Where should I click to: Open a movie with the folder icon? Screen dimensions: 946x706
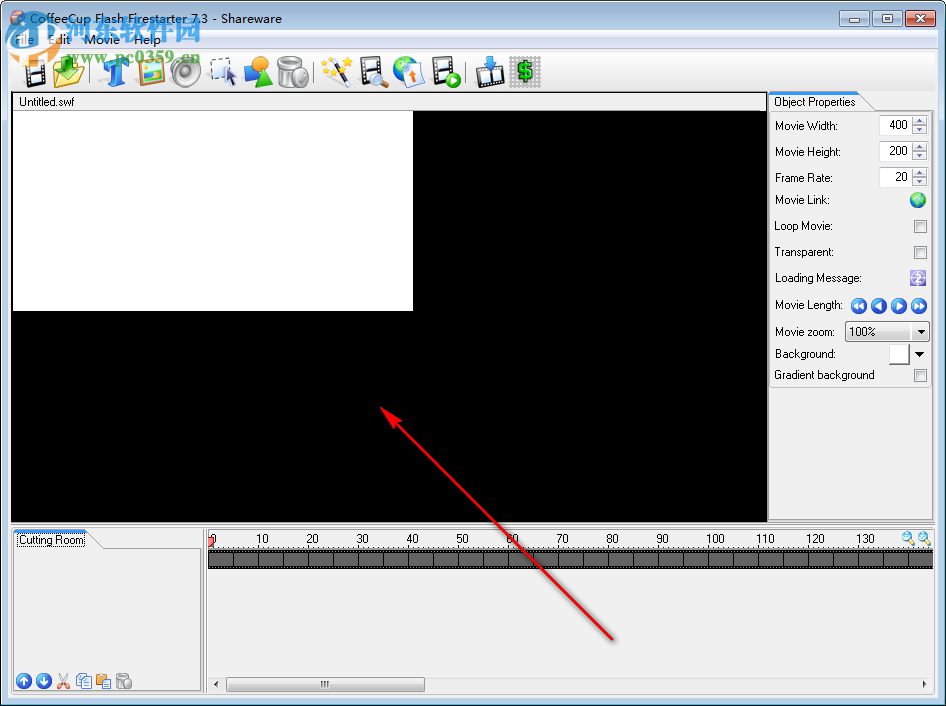click(68, 72)
